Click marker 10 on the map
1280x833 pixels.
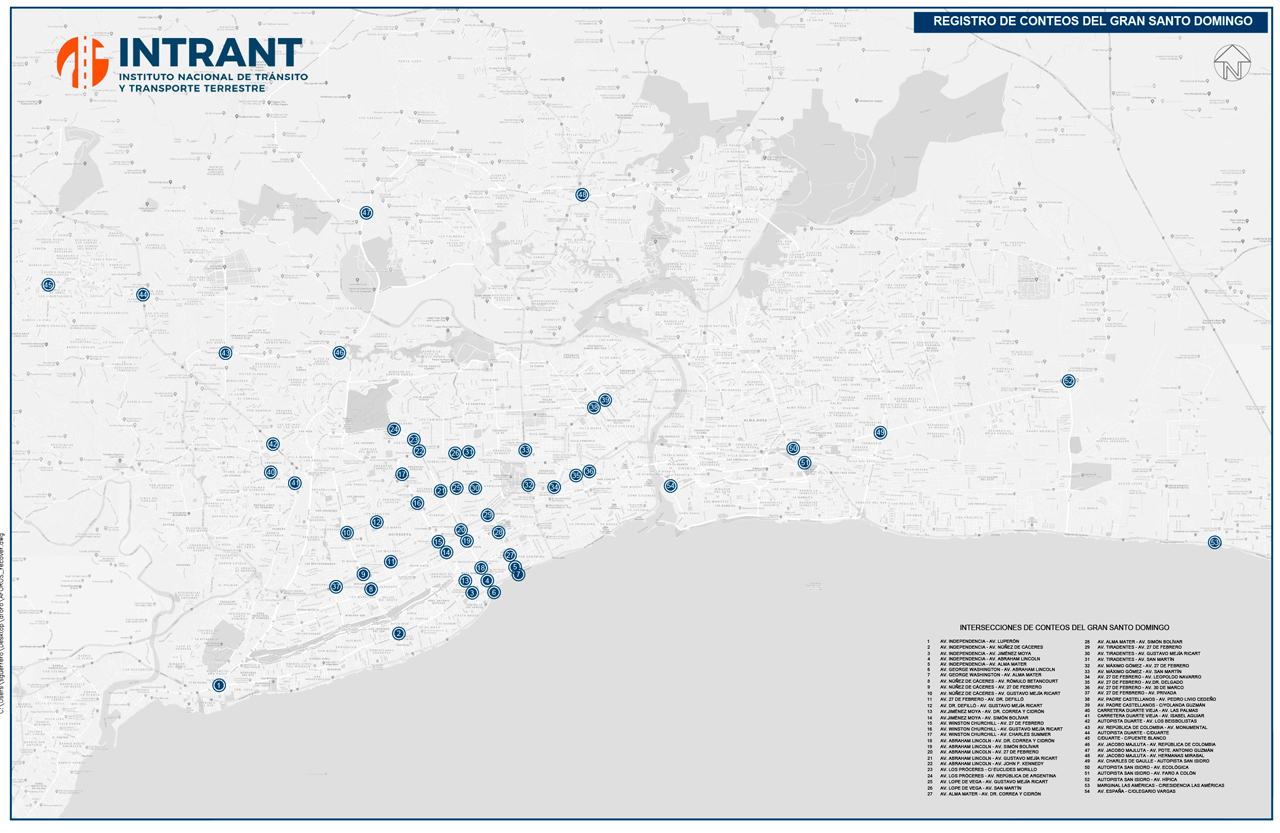click(x=347, y=533)
